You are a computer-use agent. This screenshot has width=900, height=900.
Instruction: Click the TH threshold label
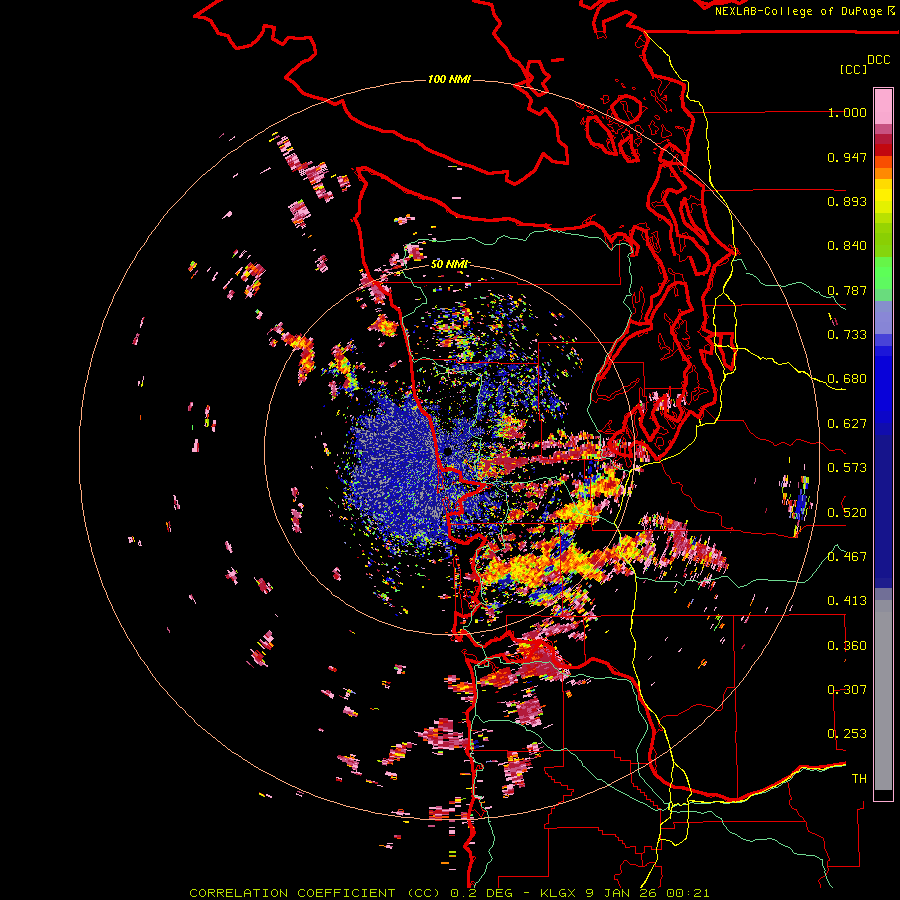(x=859, y=779)
